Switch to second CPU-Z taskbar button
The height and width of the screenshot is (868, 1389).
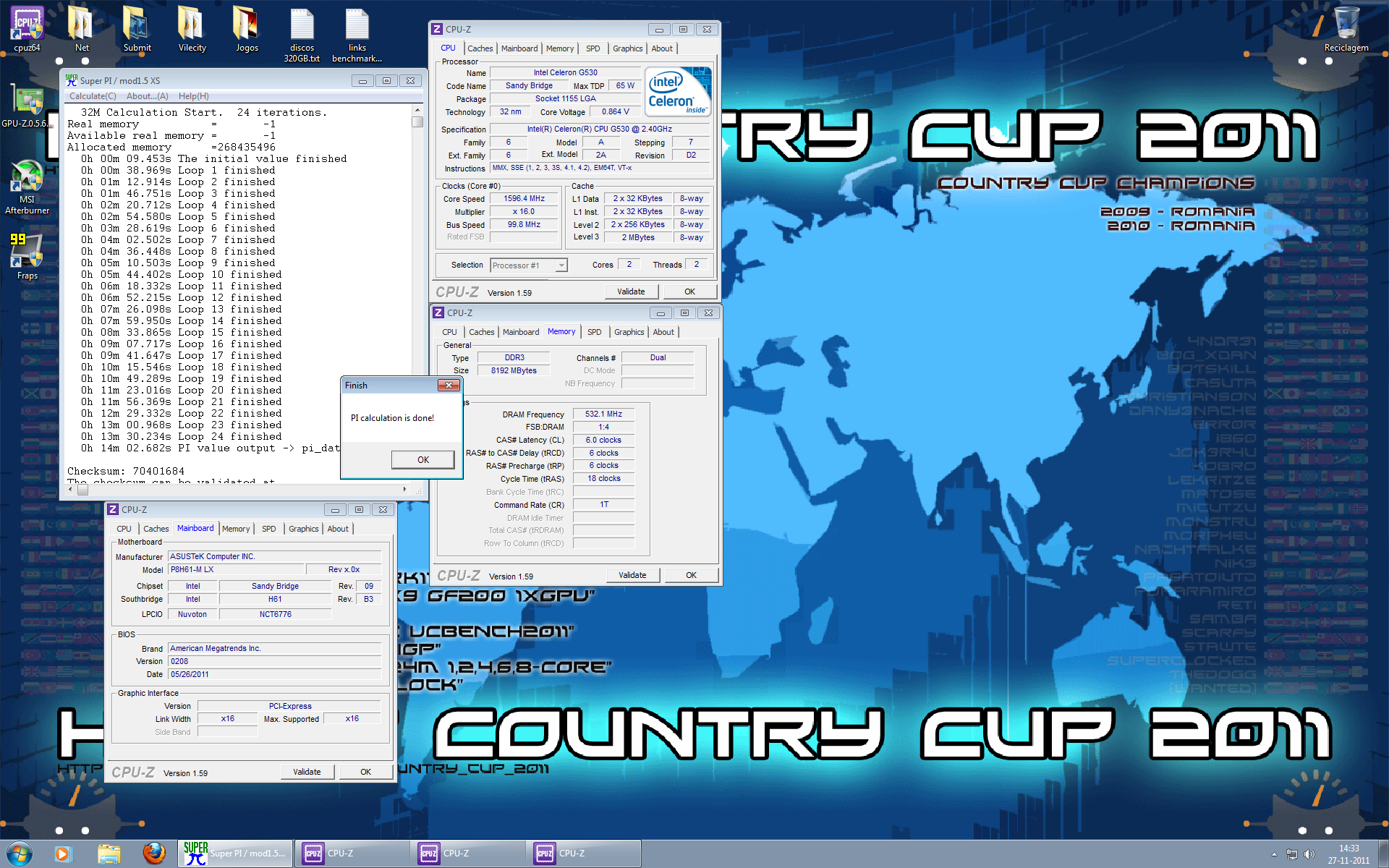467,854
